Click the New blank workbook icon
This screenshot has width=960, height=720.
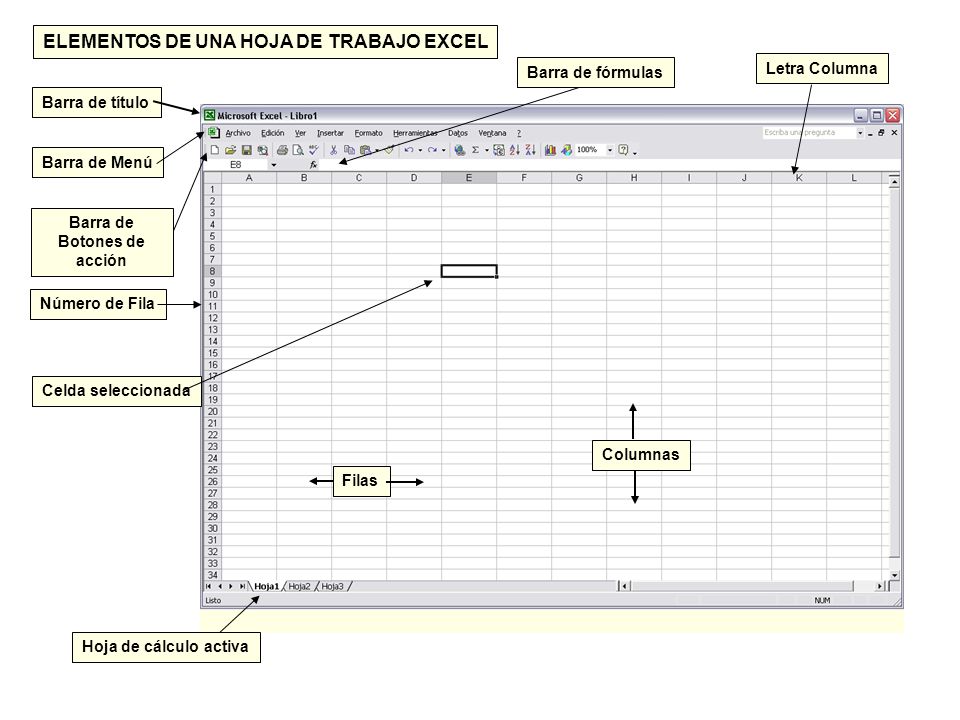[215, 150]
